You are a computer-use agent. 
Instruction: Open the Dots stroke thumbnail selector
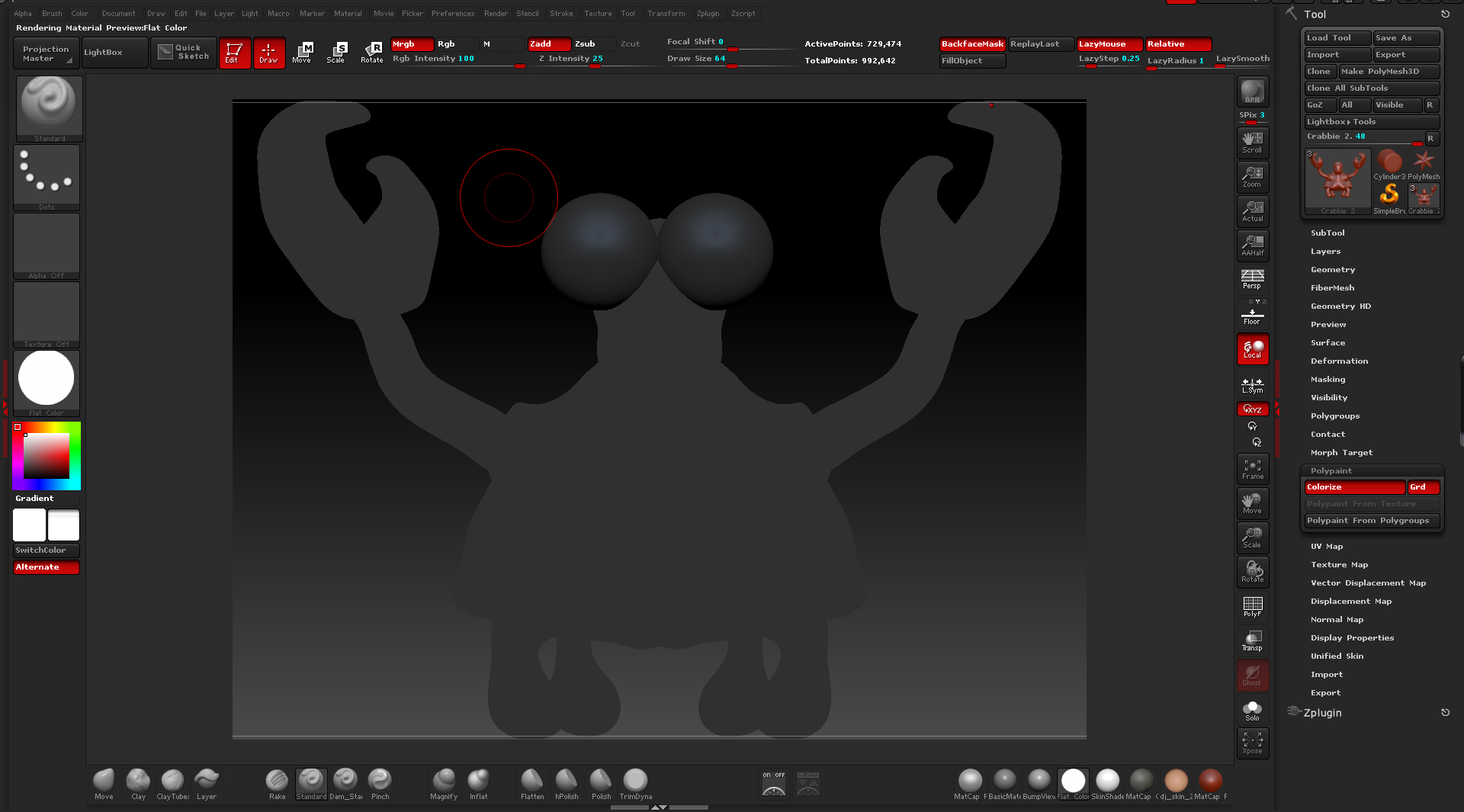pos(47,178)
